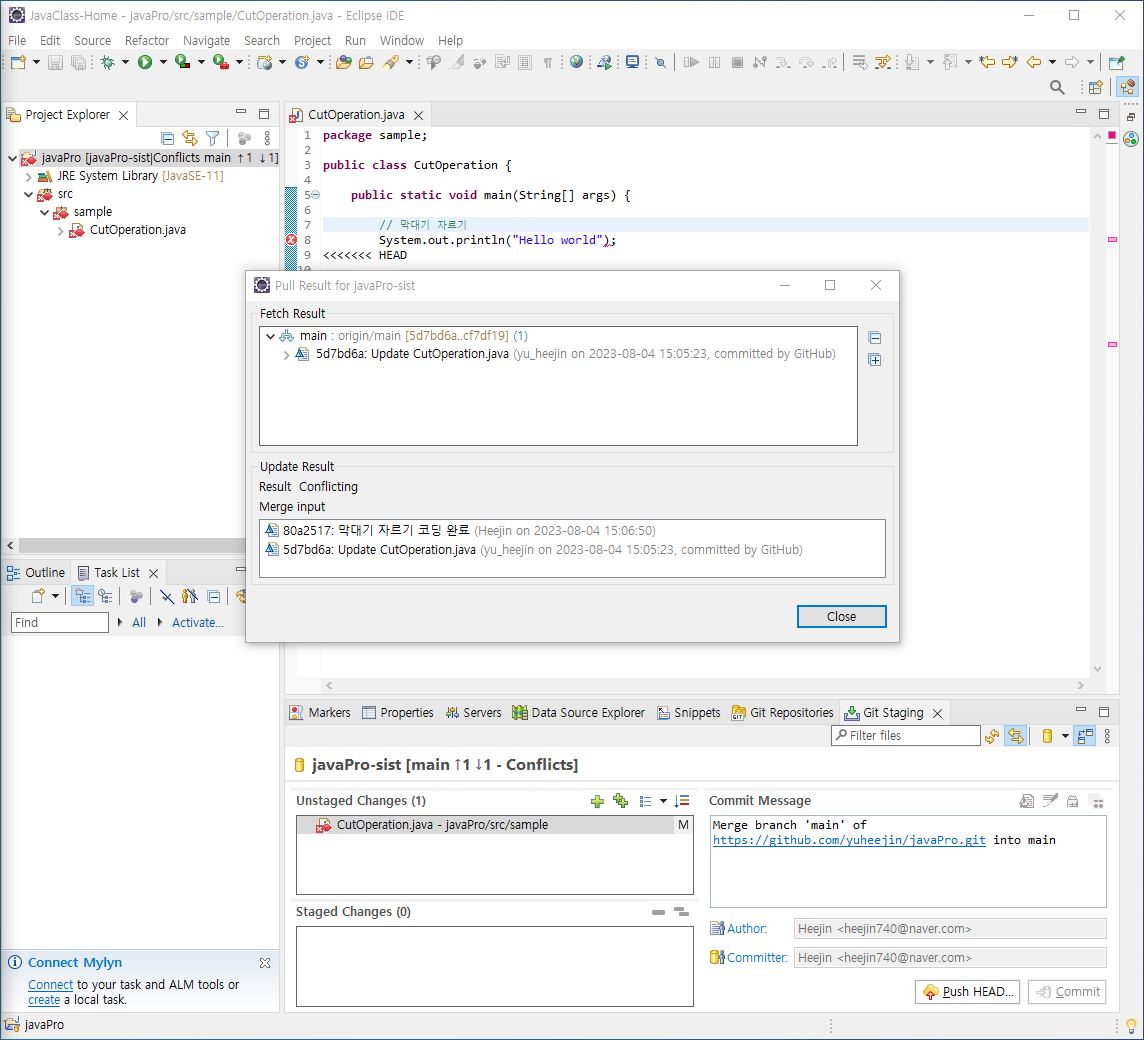Click the Add Signed-off-by icon
The image size is (1144, 1040).
(1050, 801)
